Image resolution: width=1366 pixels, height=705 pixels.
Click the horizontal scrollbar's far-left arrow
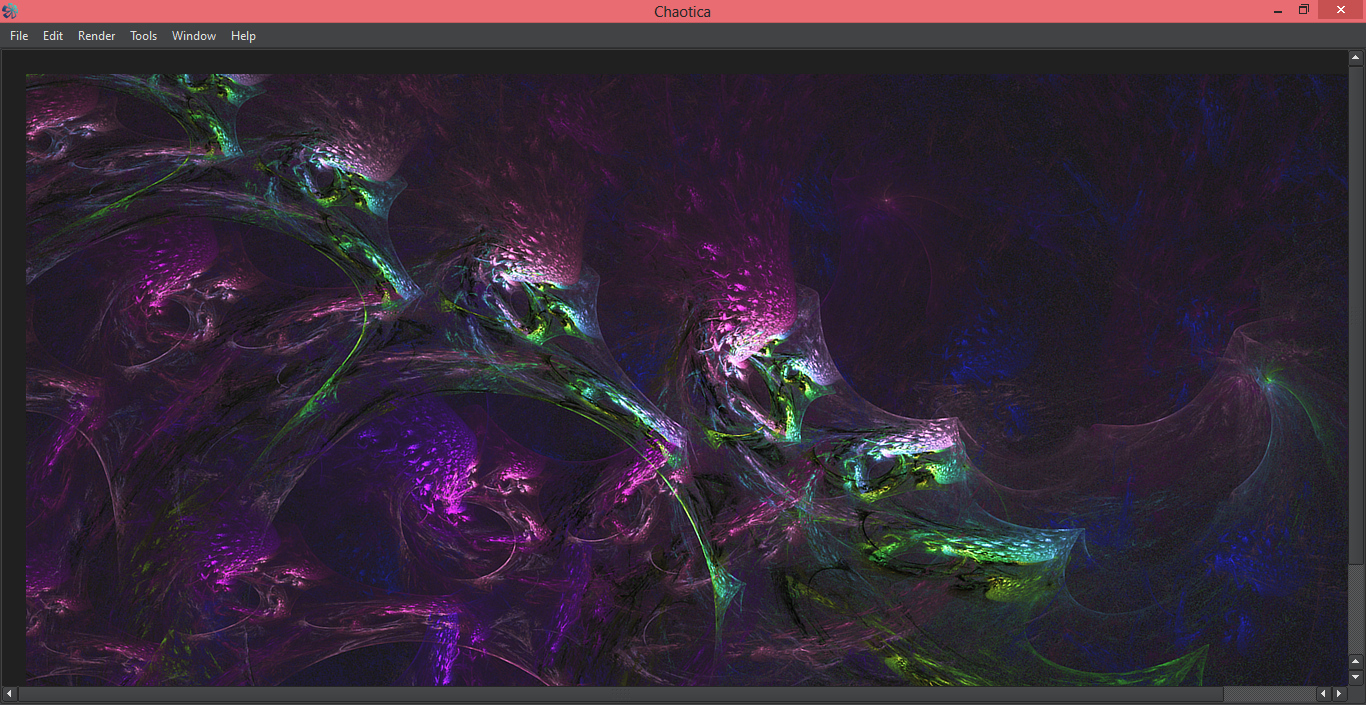click(10, 693)
